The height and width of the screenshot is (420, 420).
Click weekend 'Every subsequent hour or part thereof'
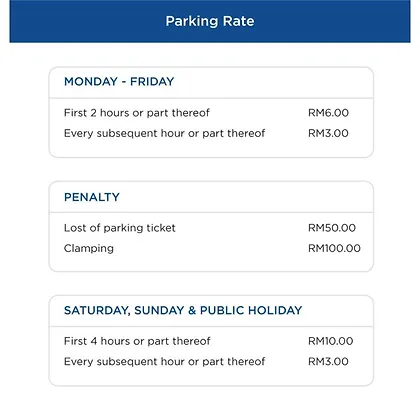pyautogui.click(x=164, y=361)
